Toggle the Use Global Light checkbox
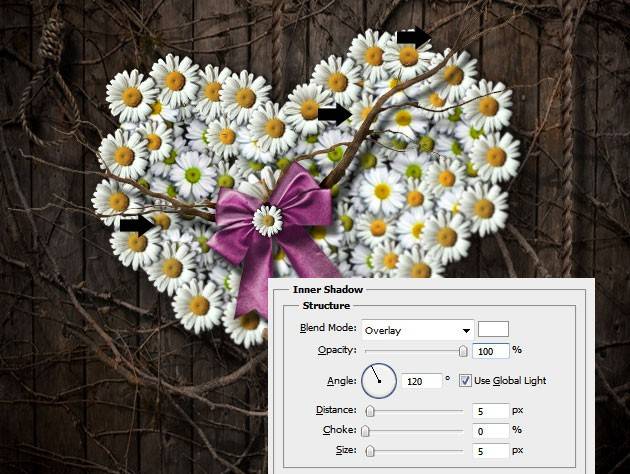This screenshot has height=474, width=630. pos(465,380)
